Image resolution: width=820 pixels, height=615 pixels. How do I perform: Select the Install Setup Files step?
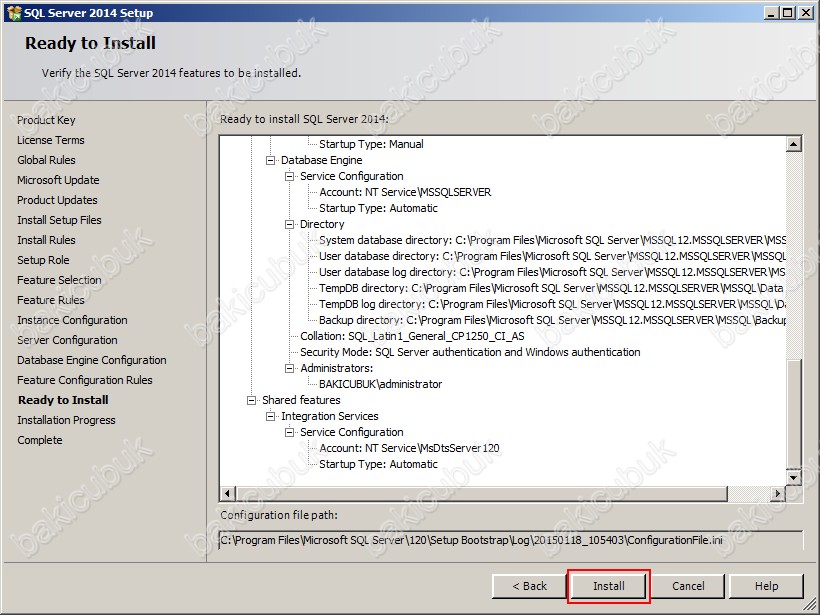[x=59, y=220]
